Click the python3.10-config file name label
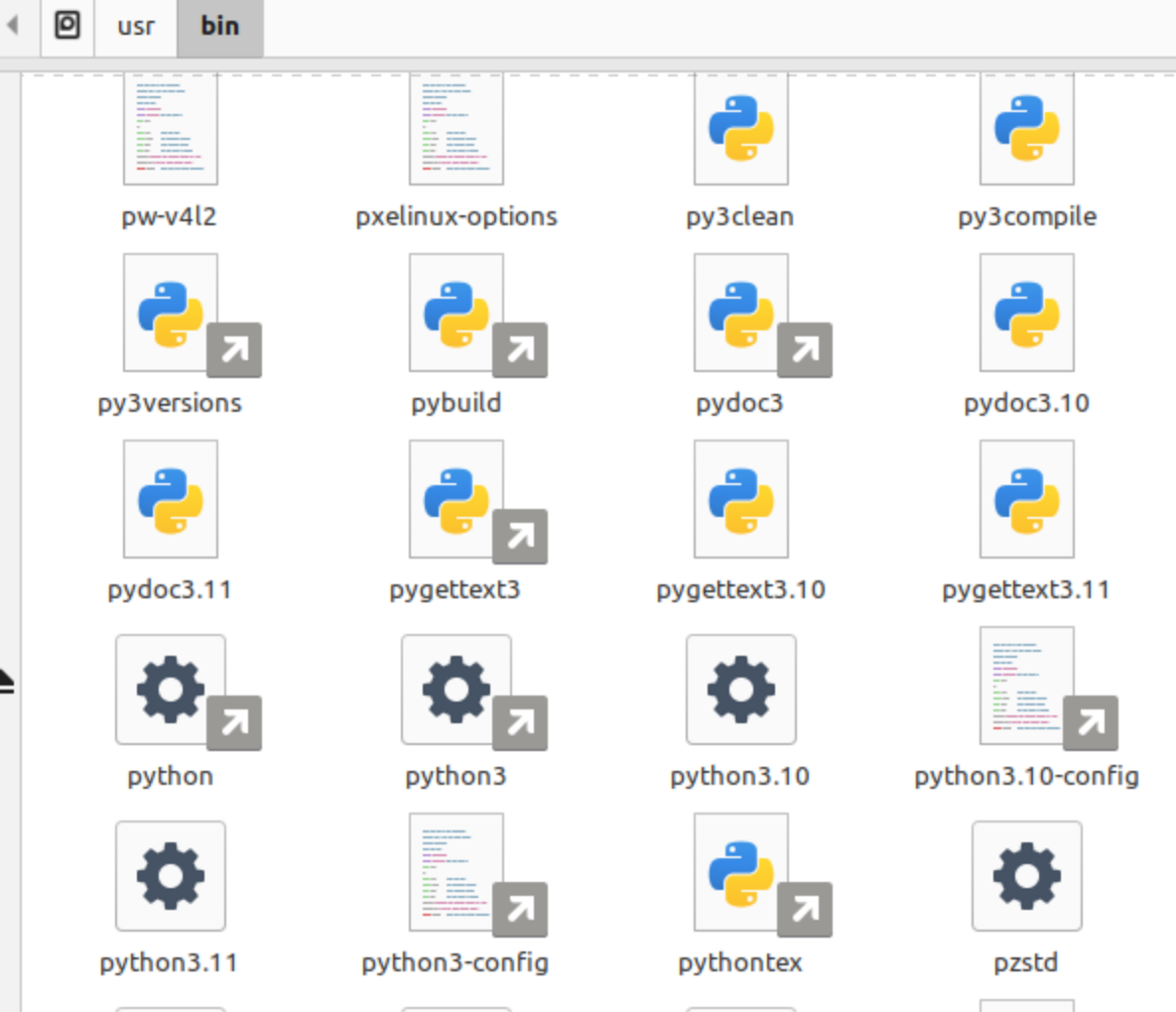 (x=1027, y=777)
